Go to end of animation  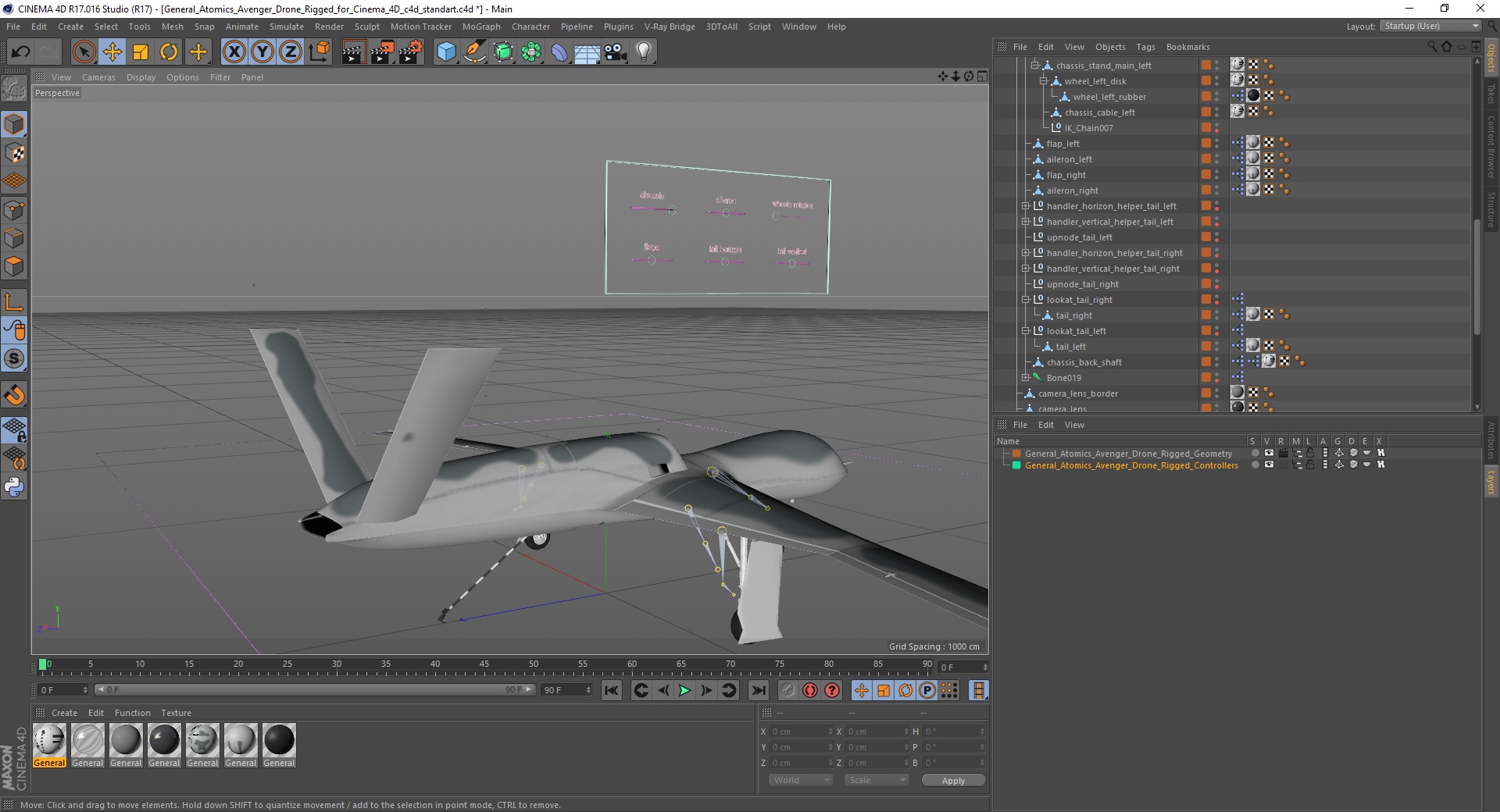point(758,690)
